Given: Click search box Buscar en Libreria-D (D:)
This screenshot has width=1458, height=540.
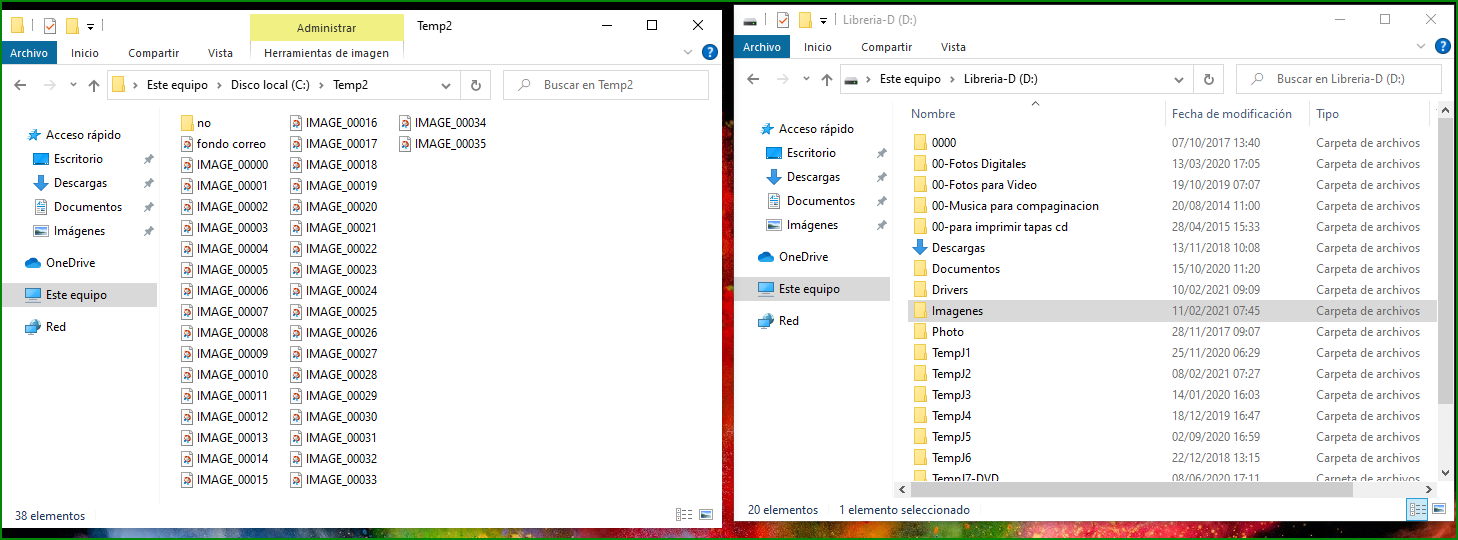Looking at the screenshot, I should pyautogui.click(x=1338, y=79).
